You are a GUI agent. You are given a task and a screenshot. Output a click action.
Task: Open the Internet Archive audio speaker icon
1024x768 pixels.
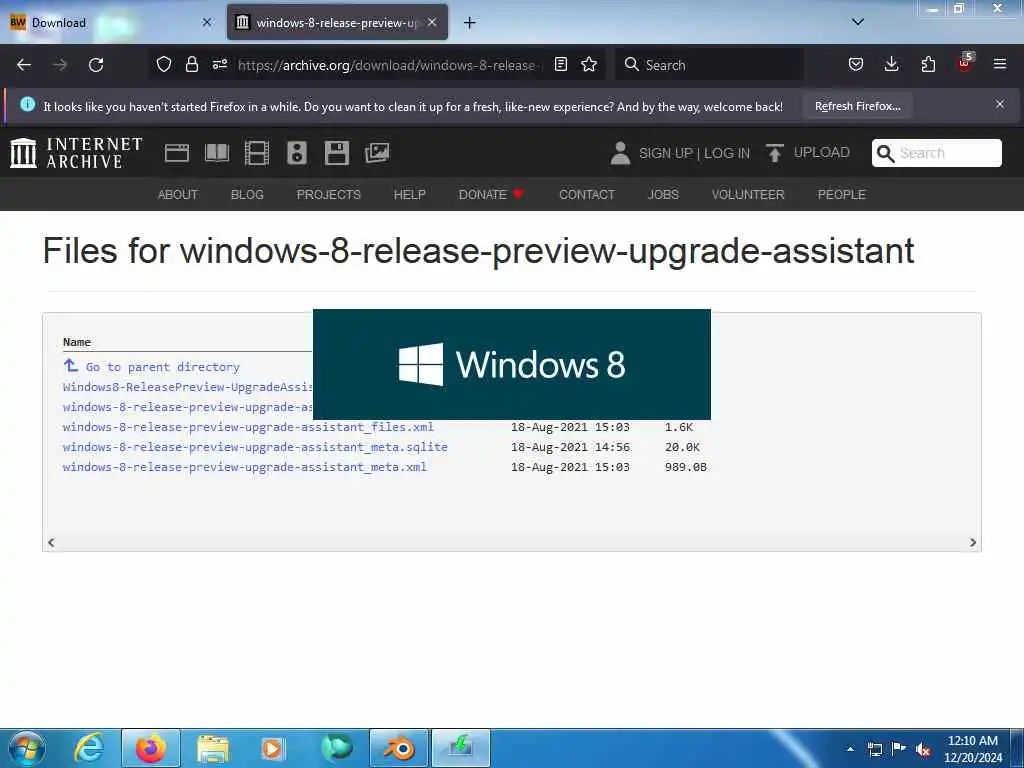coord(297,153)
